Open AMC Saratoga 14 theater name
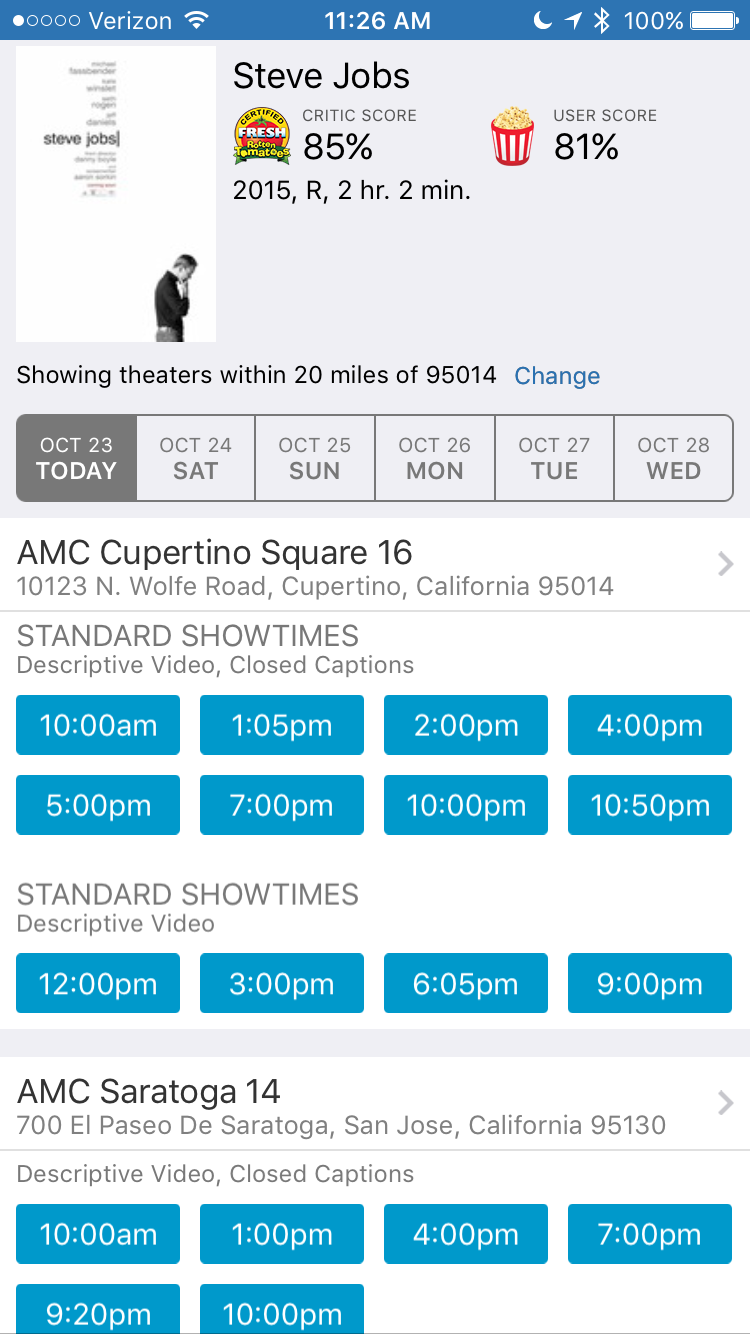The image size is (750, 1334). click(x=149, y=1090)
